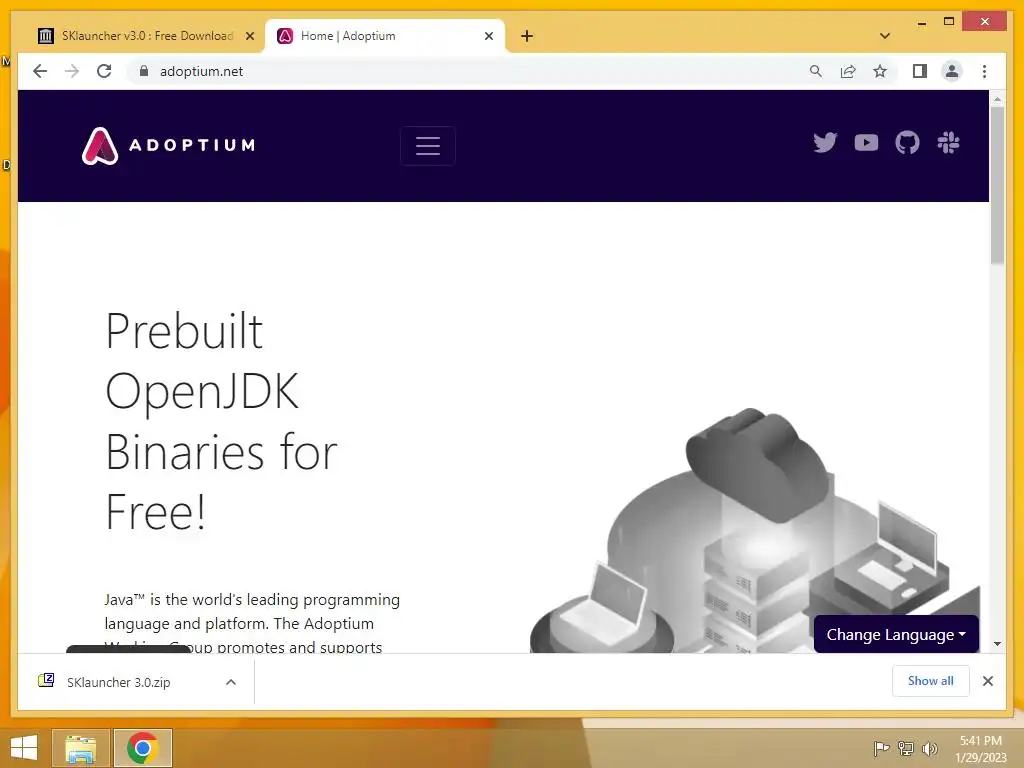Screen dimensions: 1024x768
Task: Toggle the browser side panel
Action: tap(920, 71)
